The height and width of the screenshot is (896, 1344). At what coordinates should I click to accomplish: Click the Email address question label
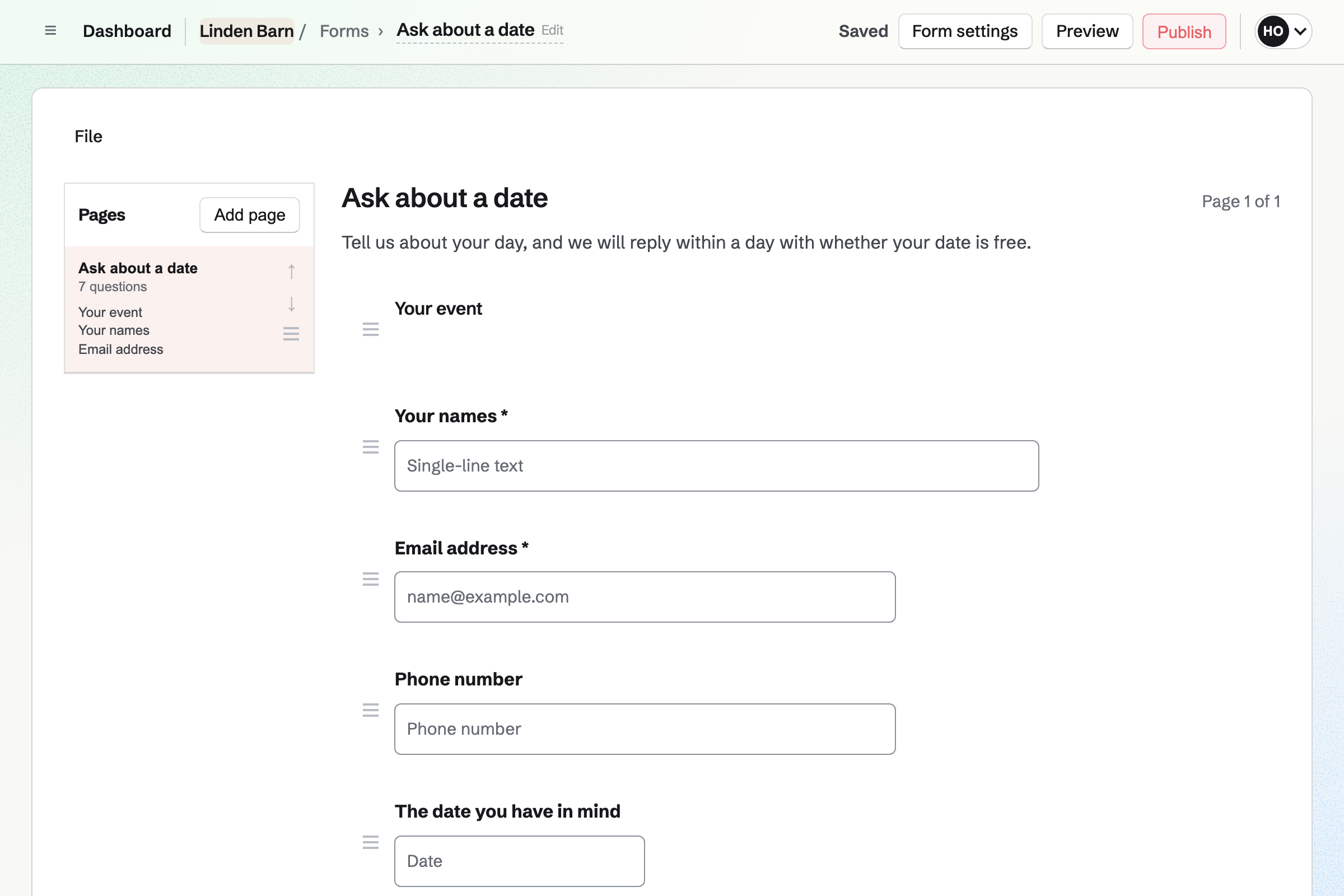coord(461,548)
